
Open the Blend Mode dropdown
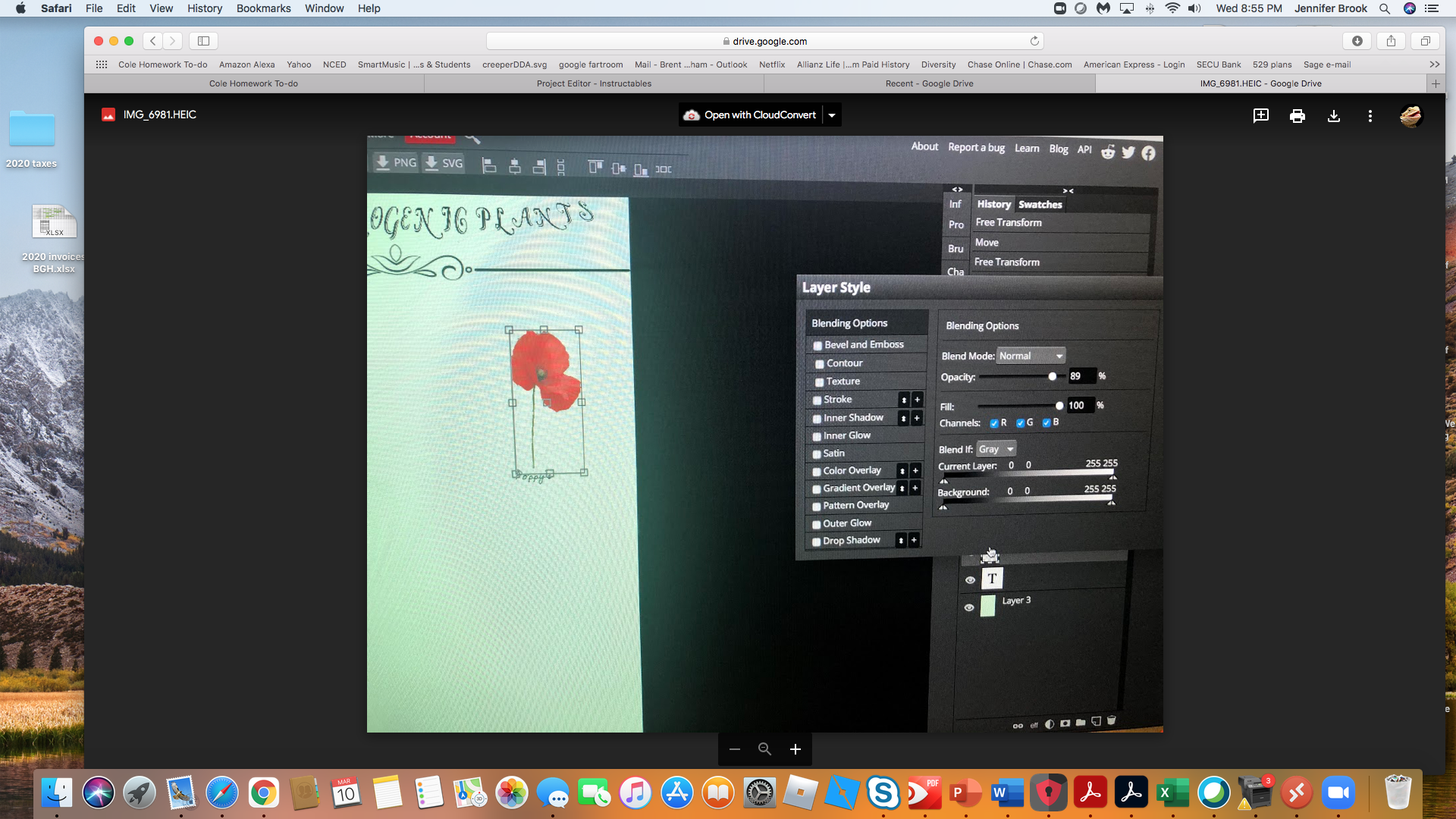(1030, 355)
